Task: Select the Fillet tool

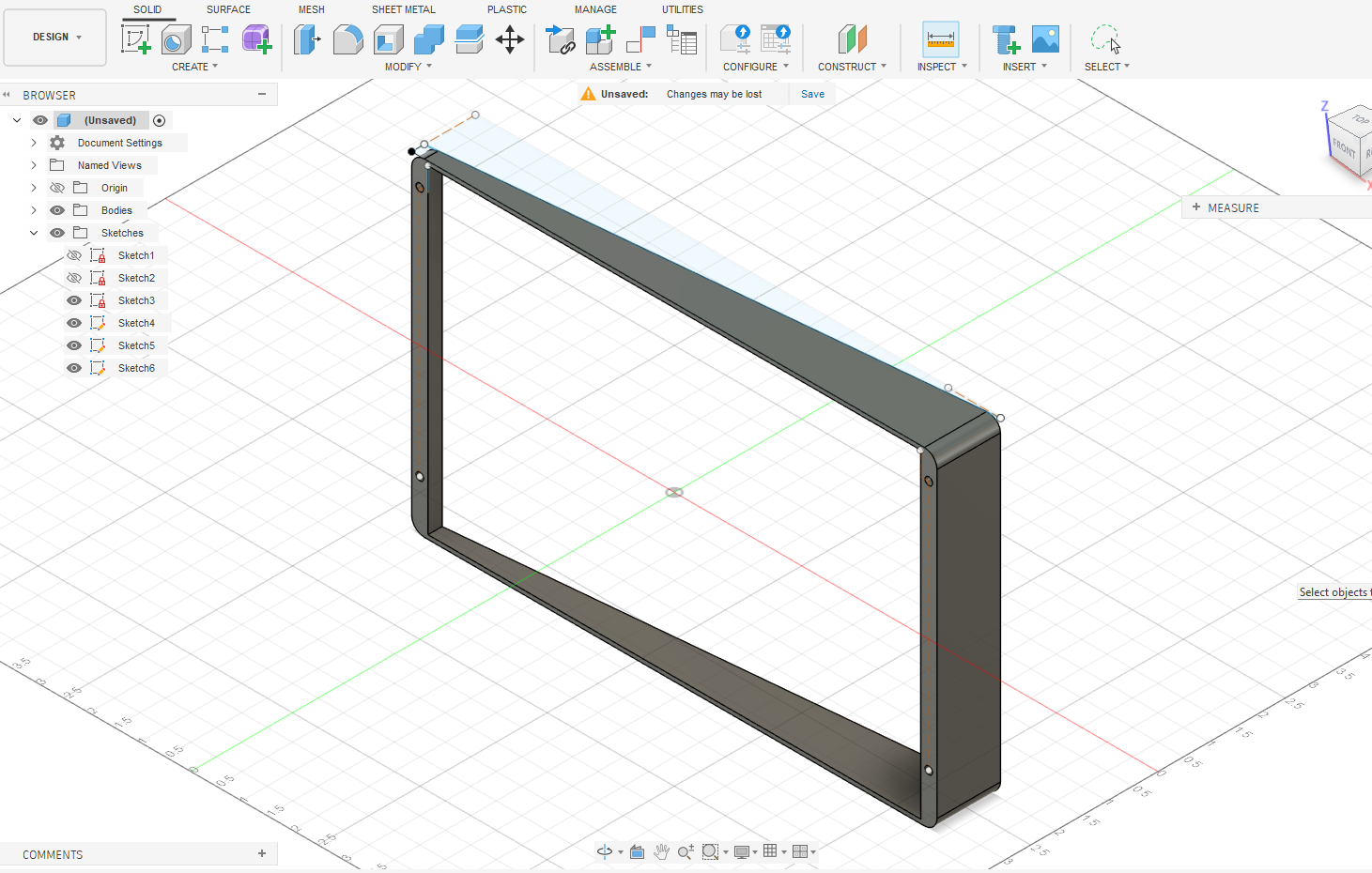Action: point(347,39)
